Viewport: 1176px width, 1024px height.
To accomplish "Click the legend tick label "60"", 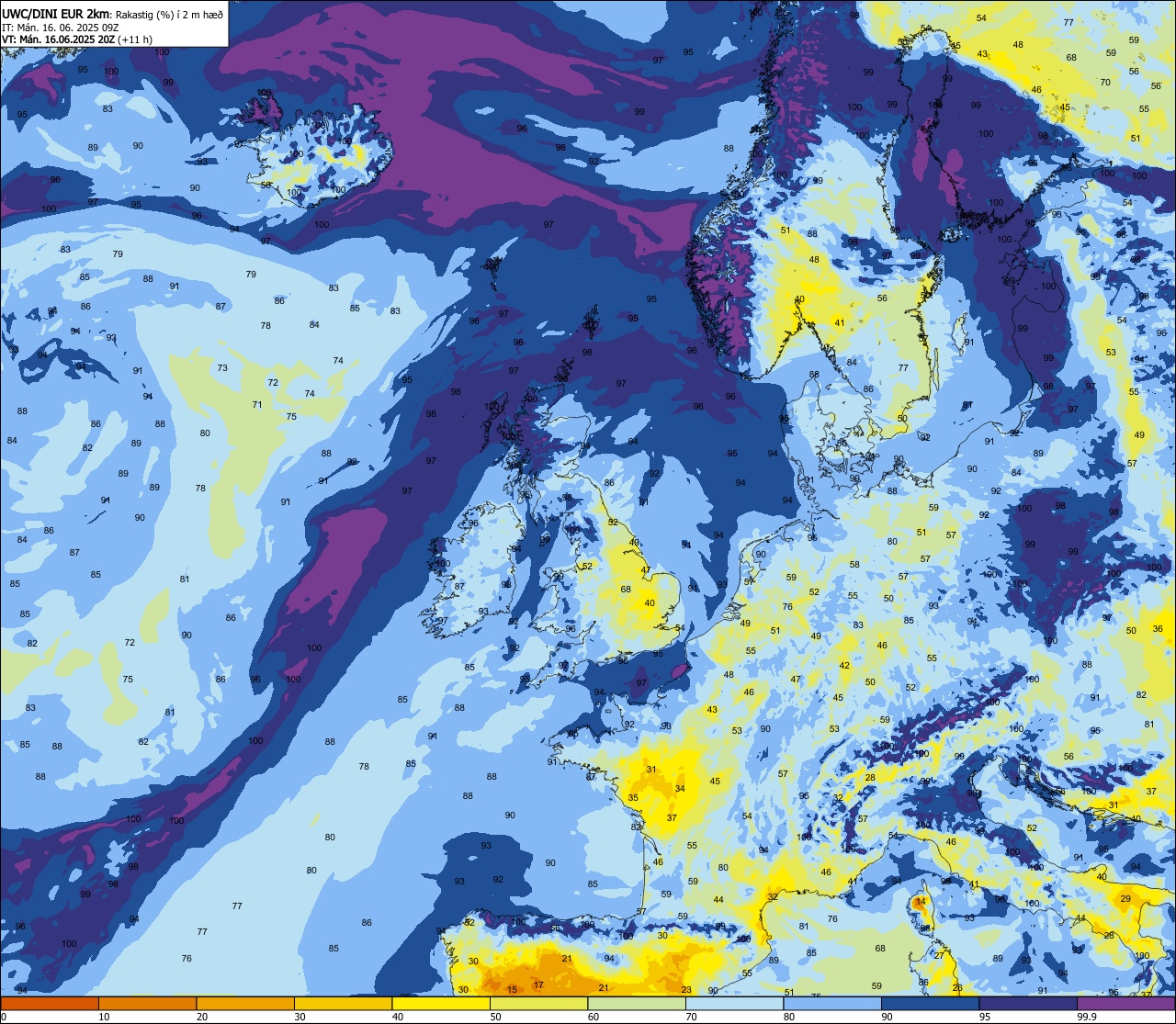I will [594, 1017].
